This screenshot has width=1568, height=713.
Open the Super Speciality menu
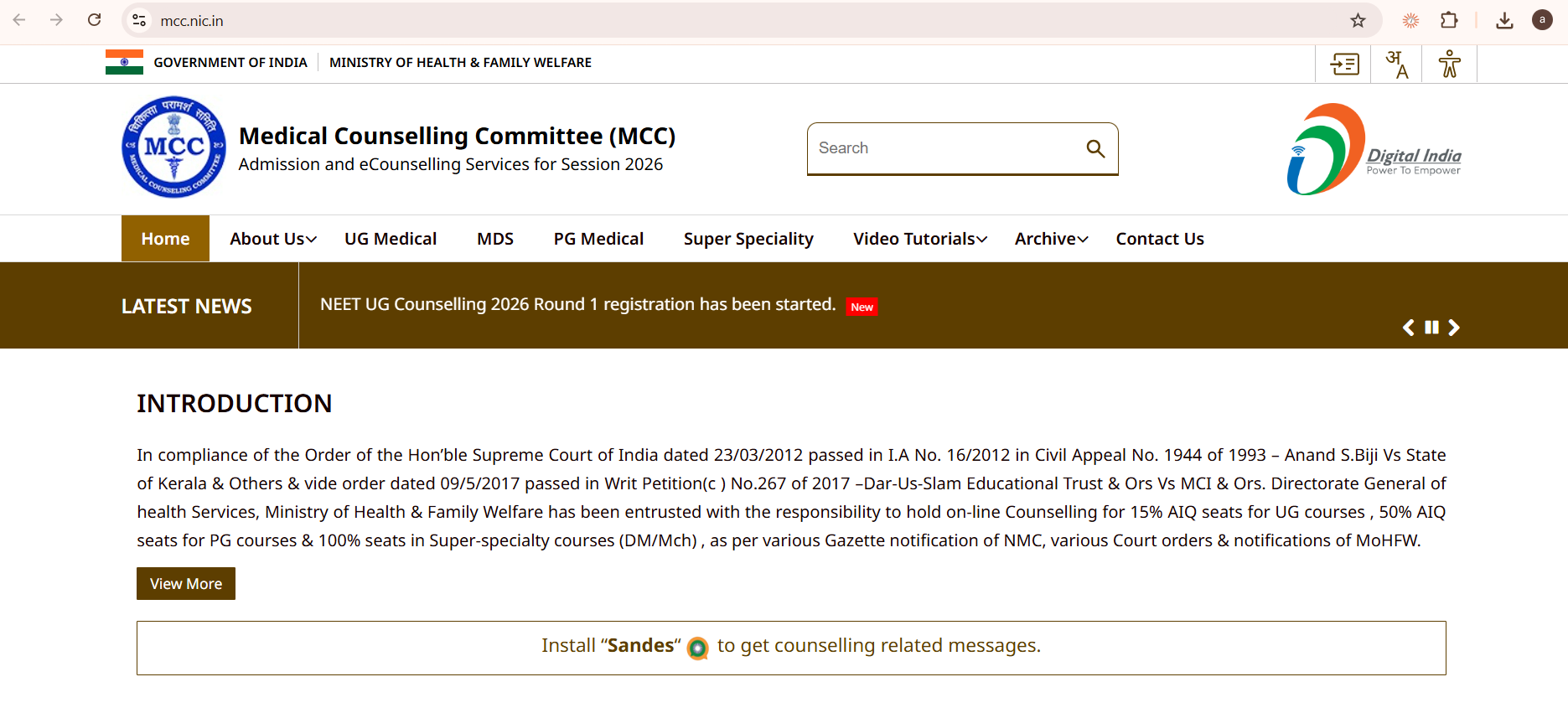click(748, 239)
